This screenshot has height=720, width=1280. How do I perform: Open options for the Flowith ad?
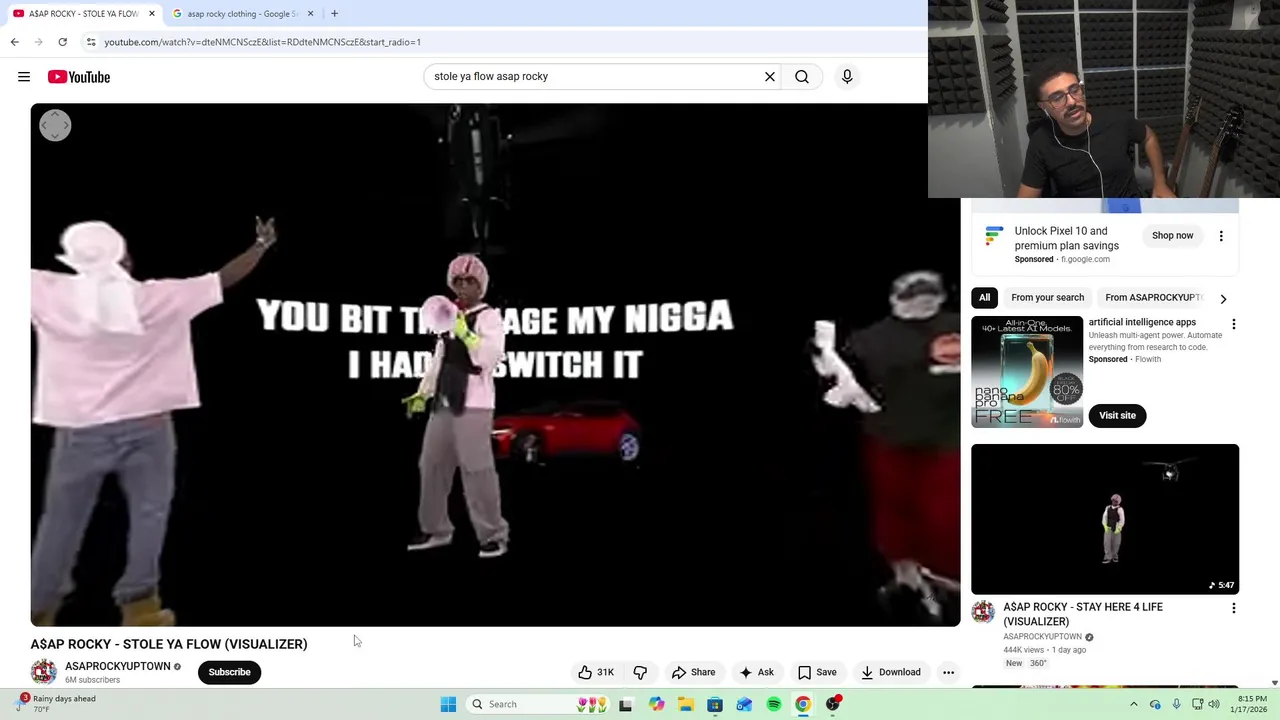(x=1233, y=324)
